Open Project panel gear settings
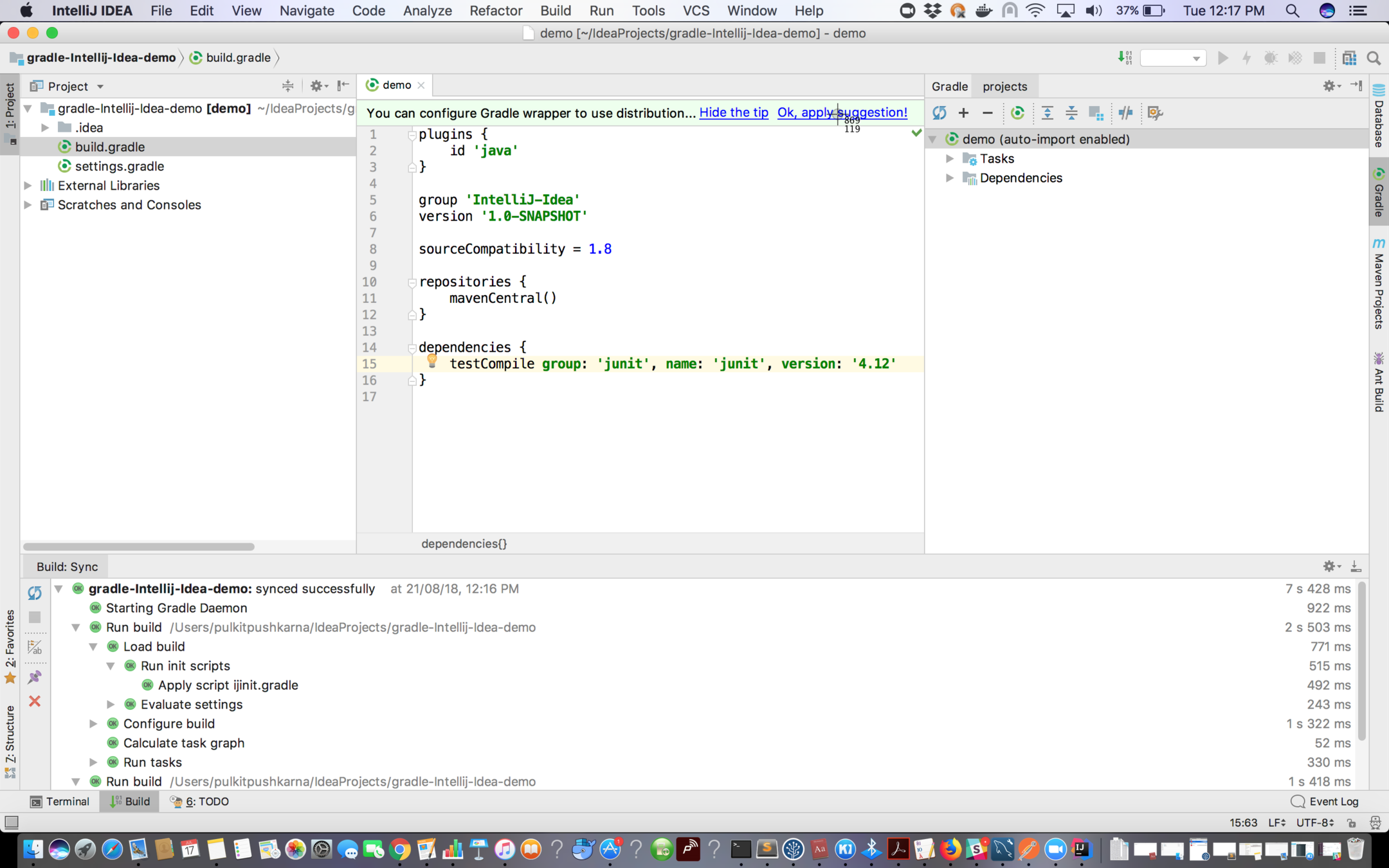Image resolution: width=1389 pixels, height=868 pixels. tap(318, 86)
